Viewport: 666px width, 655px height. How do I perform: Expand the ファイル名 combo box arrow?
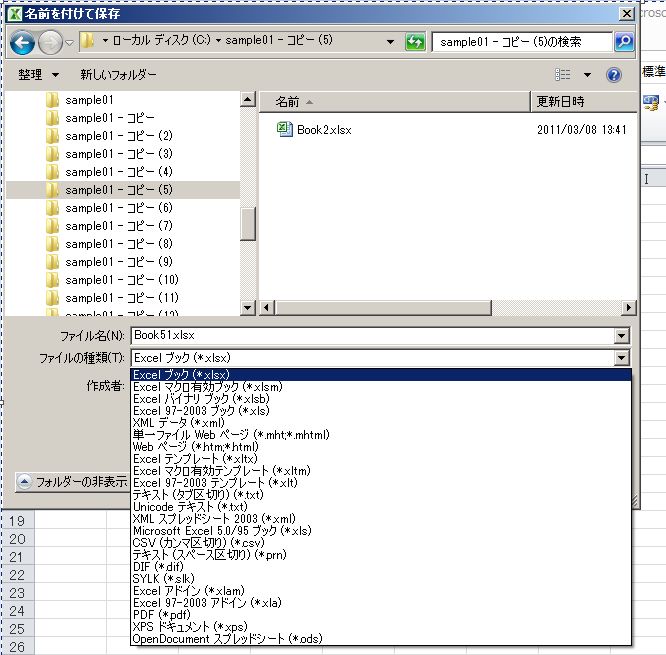click(621, 336)
